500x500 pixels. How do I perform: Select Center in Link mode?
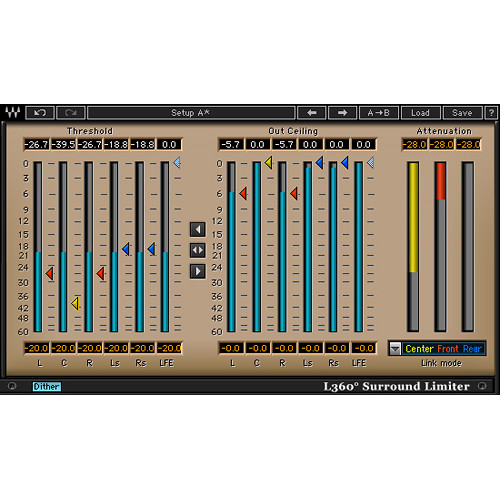pos(419,349)
